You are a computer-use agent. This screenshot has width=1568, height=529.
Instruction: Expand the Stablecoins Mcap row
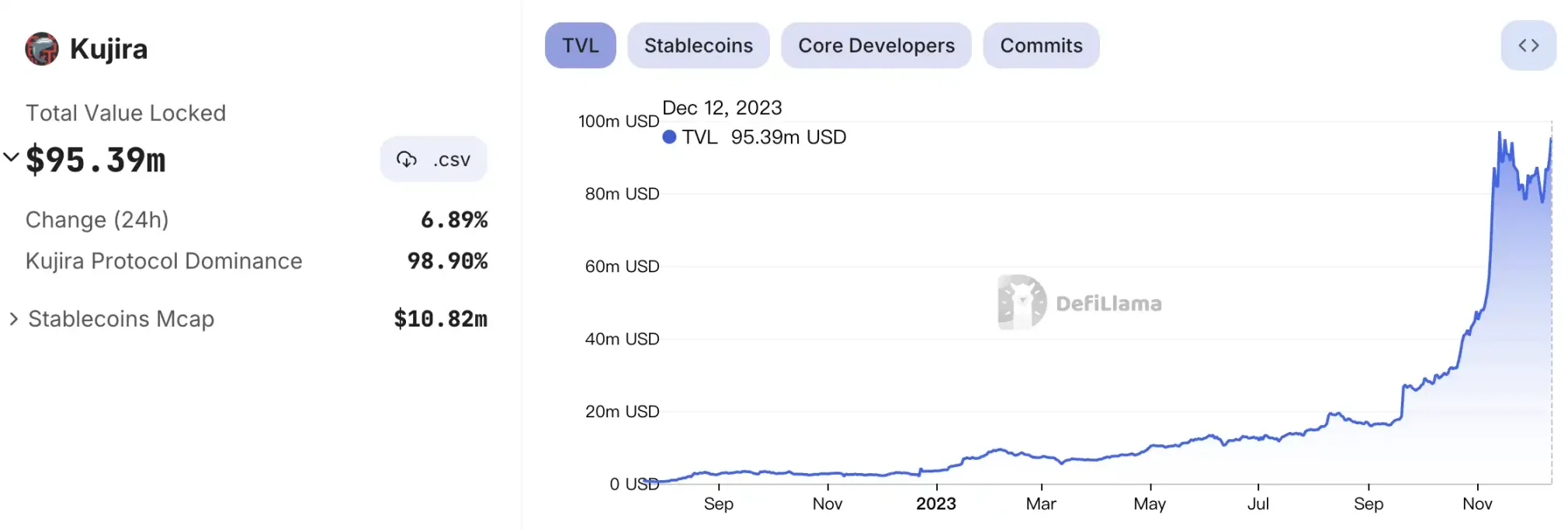pos(13,319)
